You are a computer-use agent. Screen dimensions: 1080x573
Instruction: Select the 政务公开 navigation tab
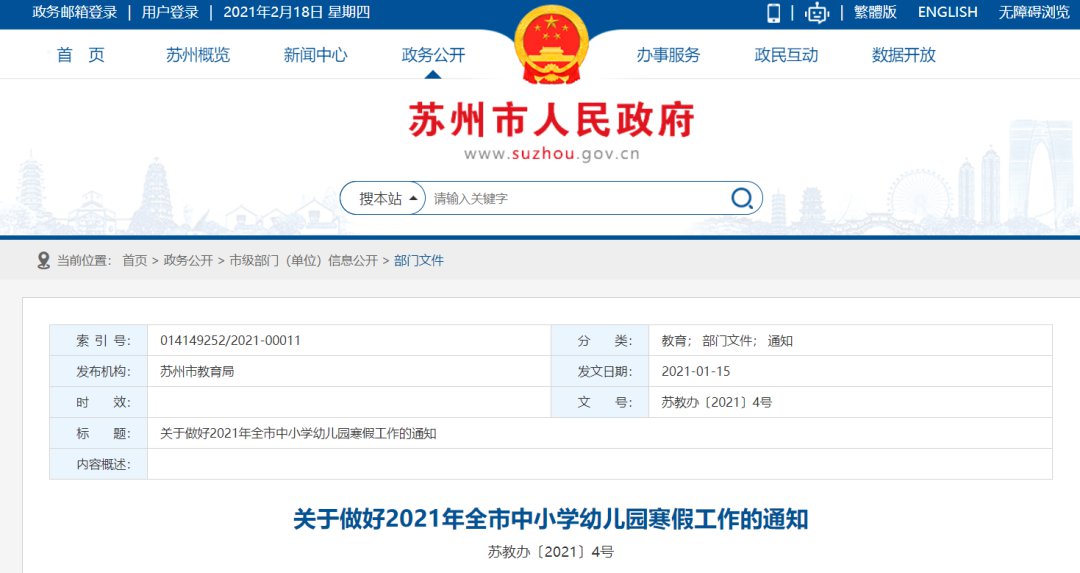[433, 55]
